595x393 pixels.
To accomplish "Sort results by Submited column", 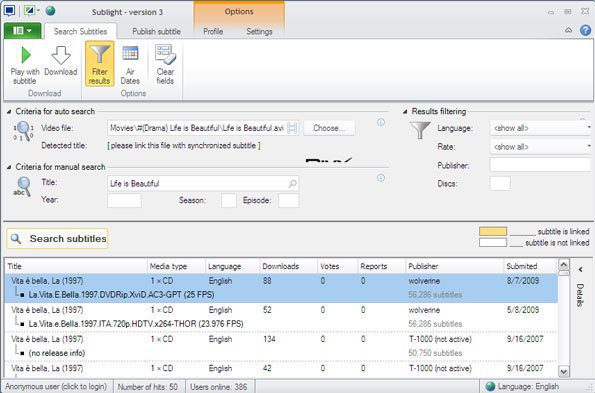I will point(530,266).
